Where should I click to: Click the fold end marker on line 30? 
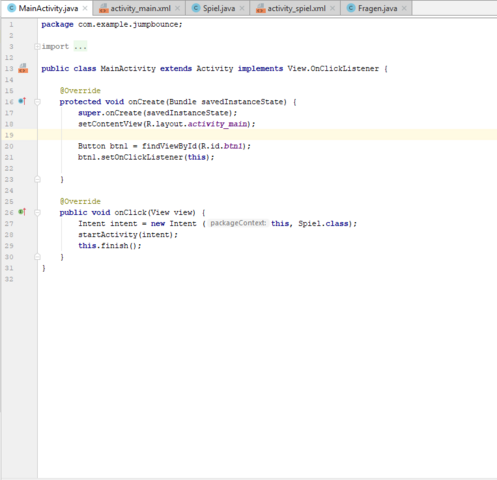(x=37, y=257)
